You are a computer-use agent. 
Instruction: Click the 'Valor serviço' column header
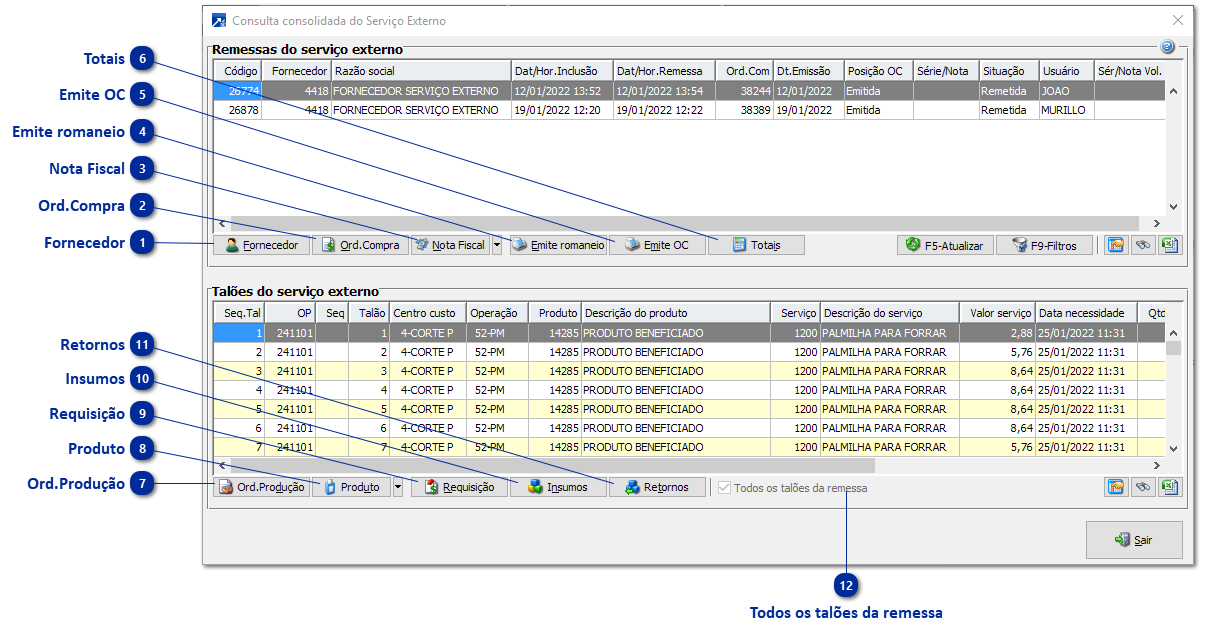click(x=996, y=313)
